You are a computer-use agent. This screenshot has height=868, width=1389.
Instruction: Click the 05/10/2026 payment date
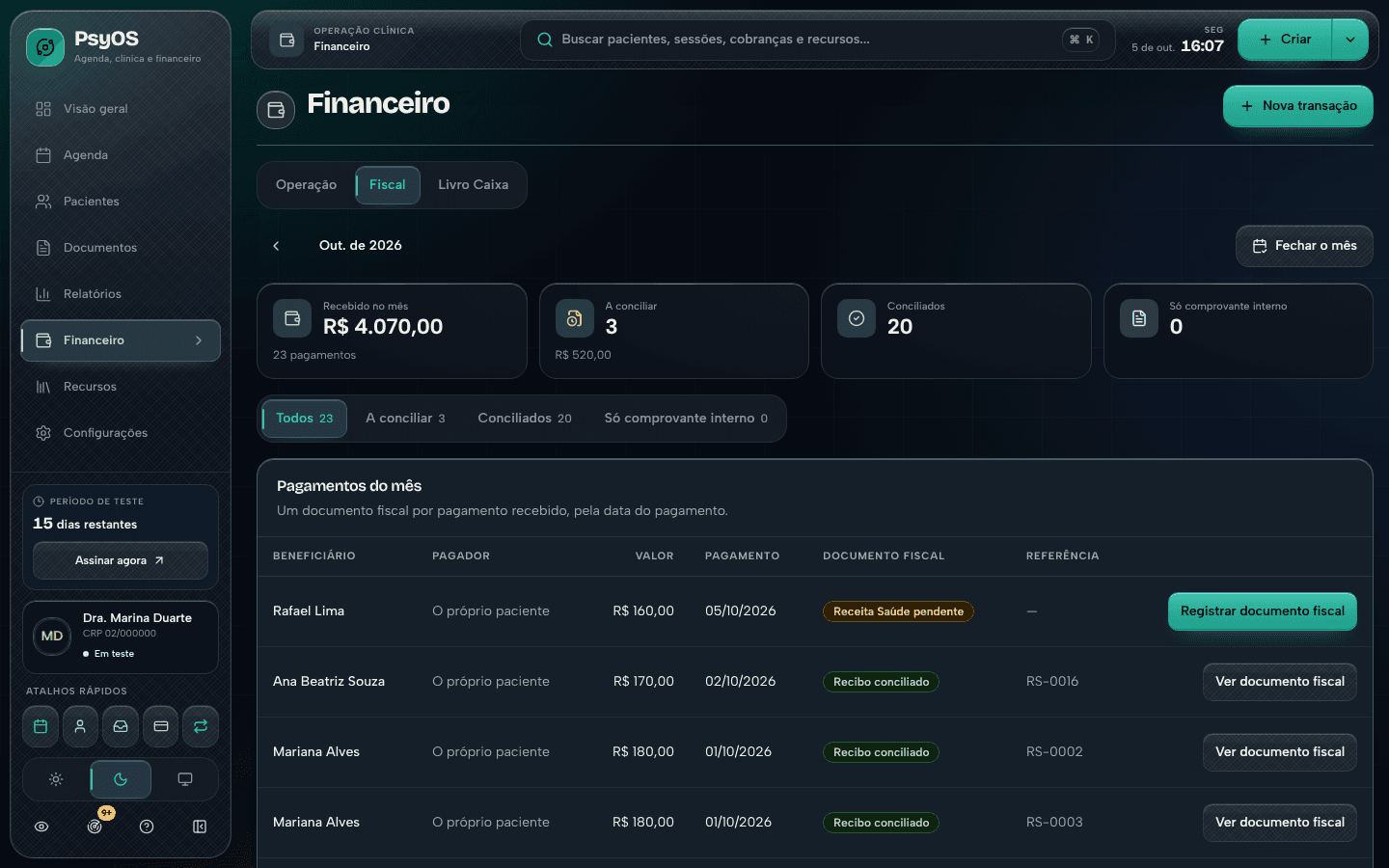(741, 611)
